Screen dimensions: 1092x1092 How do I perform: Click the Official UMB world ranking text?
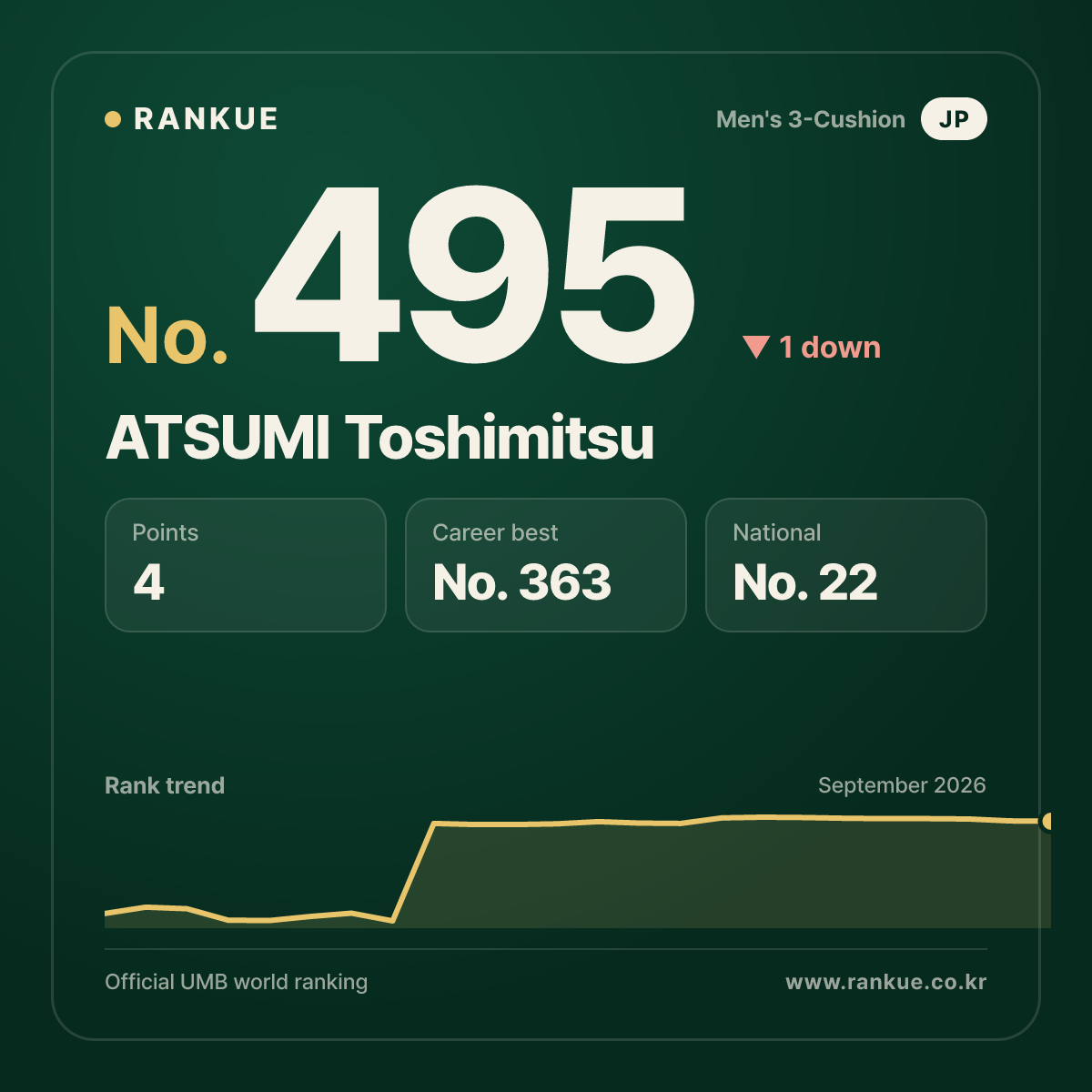click(237, 982)
